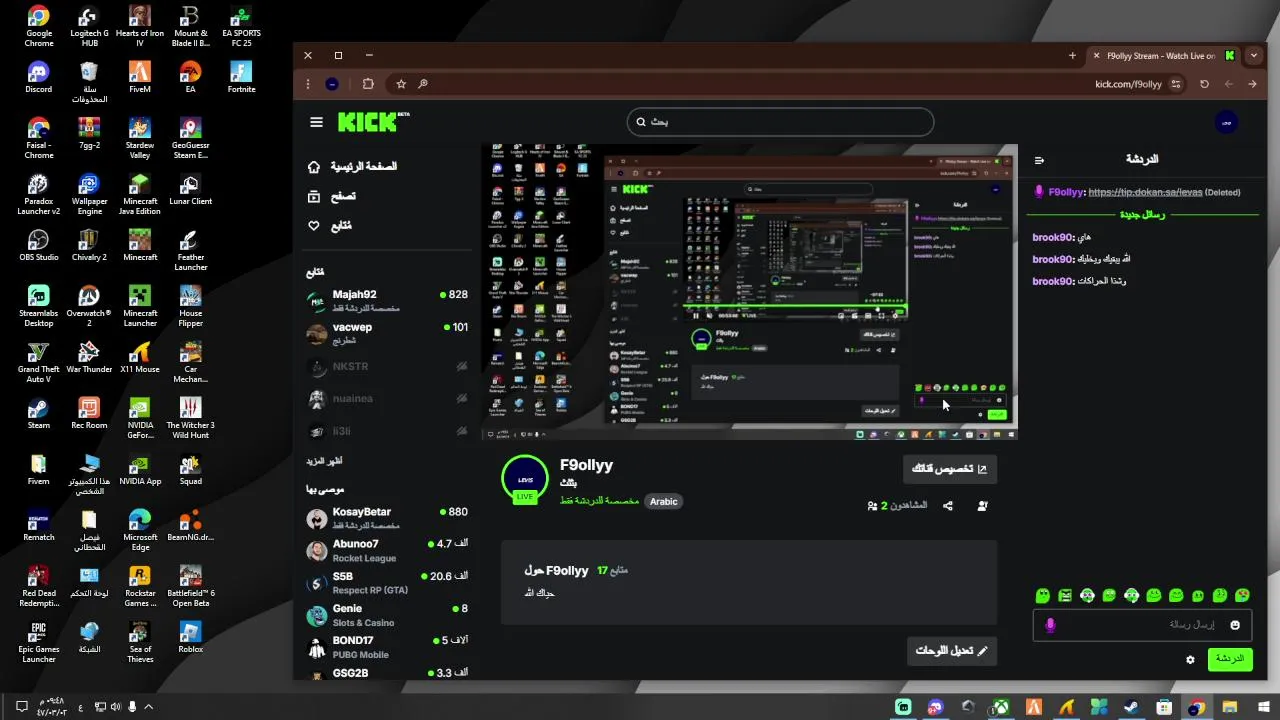
Task: Bookmark this page with the star icon
Action: click(x=401, y=84)
